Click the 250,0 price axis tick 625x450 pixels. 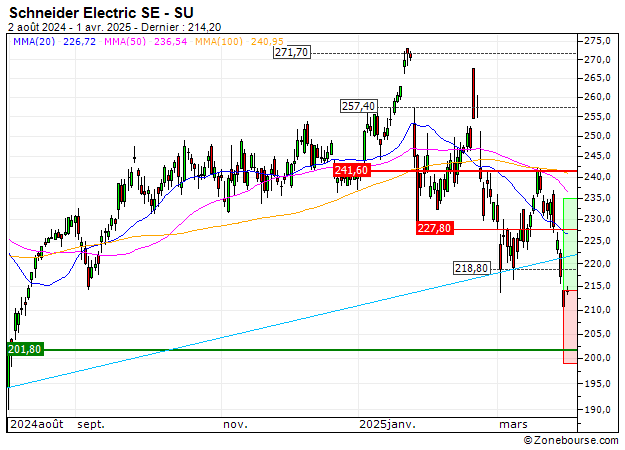[597, 136]
